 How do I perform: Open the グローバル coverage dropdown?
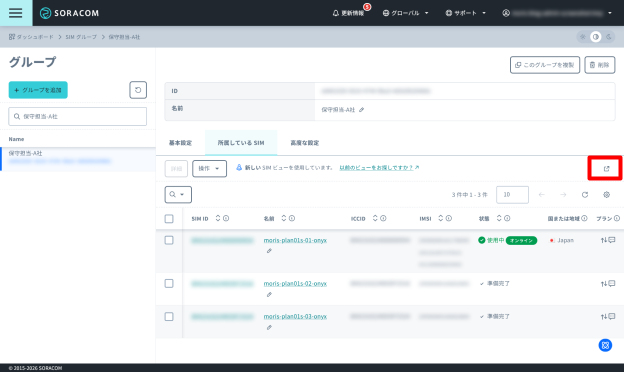[x=406, y=13]
